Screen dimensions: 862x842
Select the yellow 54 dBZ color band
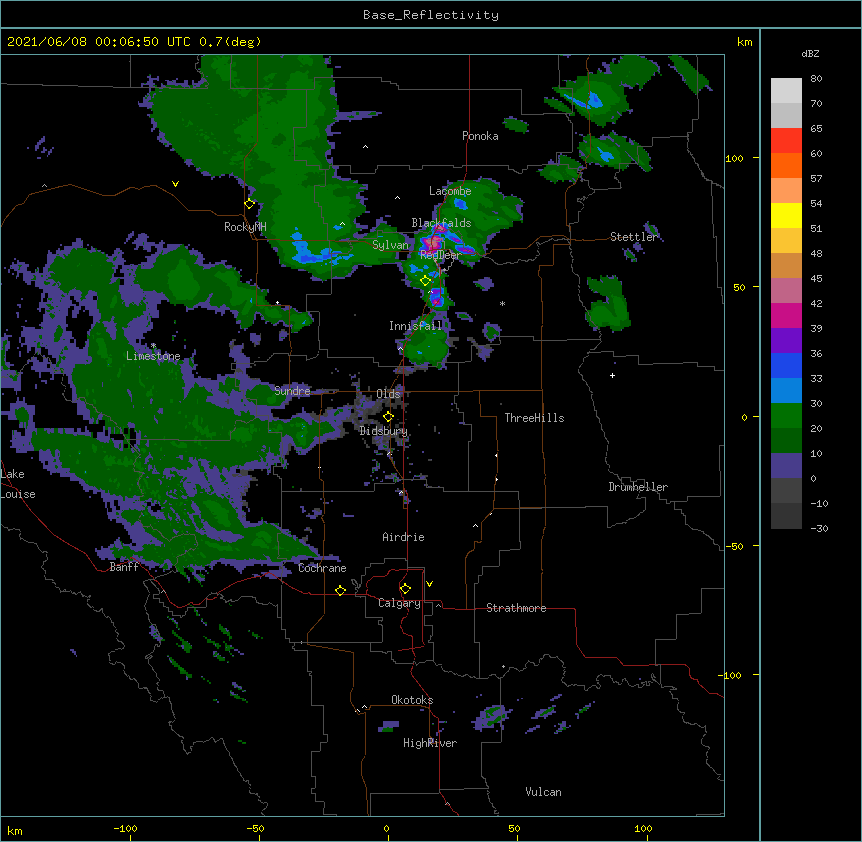[x=786, y=215]
